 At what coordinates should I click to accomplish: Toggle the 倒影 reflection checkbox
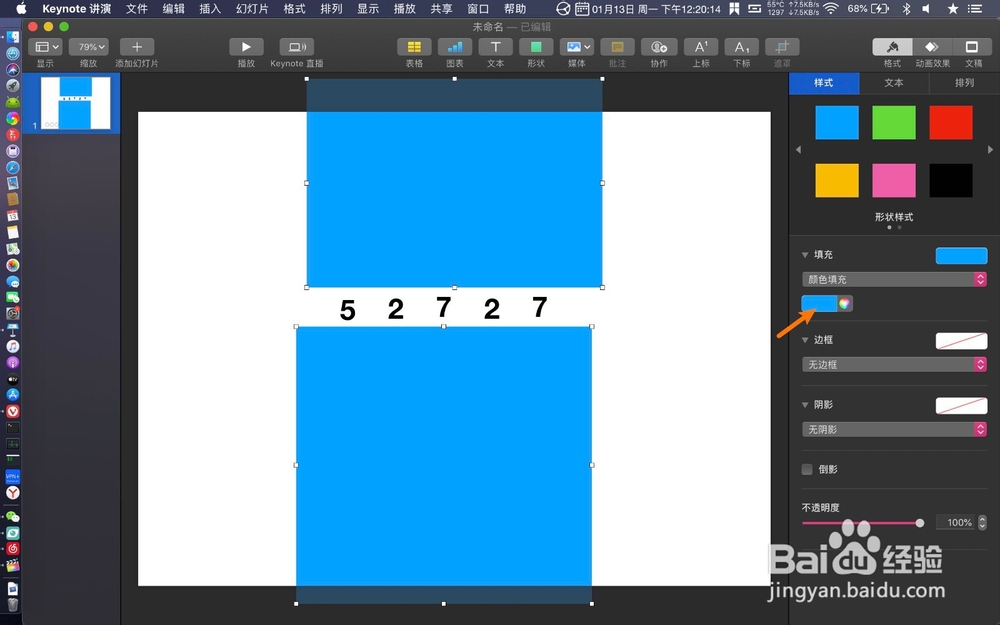(x=807, y=469)
